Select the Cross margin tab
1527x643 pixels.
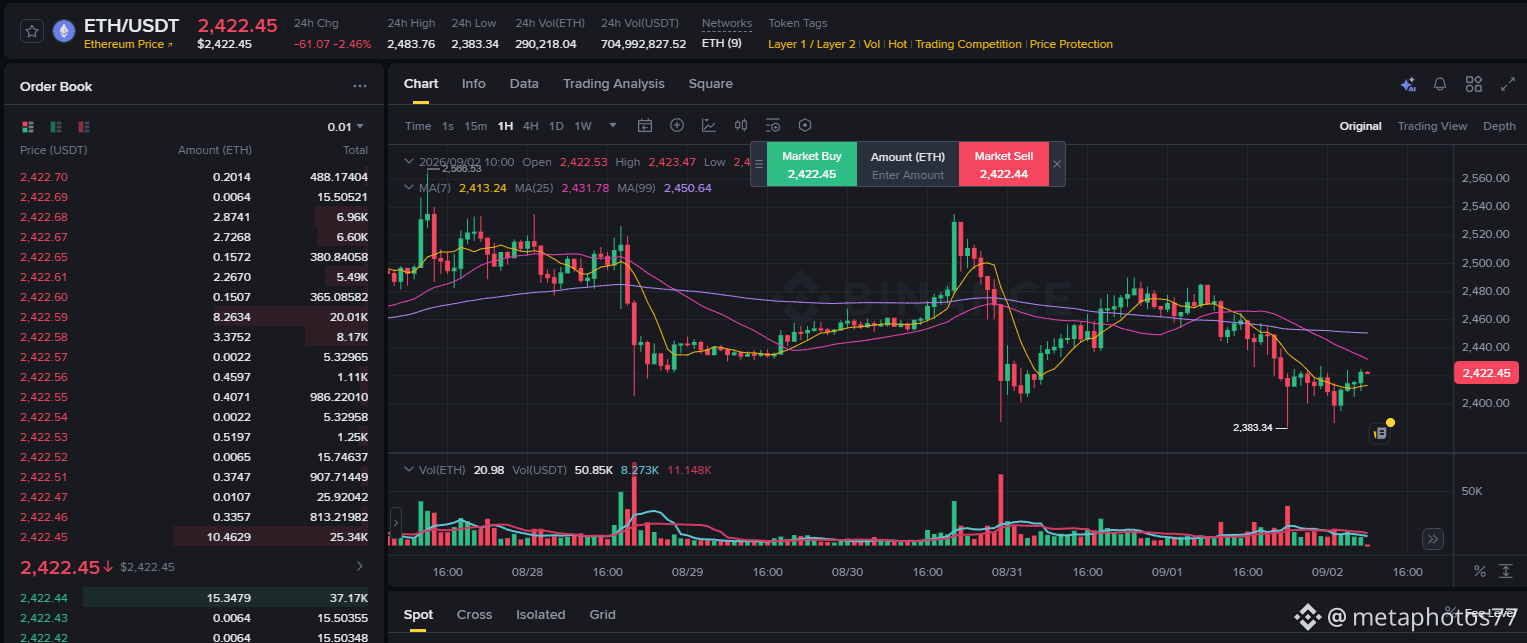(x=472, y=615)
